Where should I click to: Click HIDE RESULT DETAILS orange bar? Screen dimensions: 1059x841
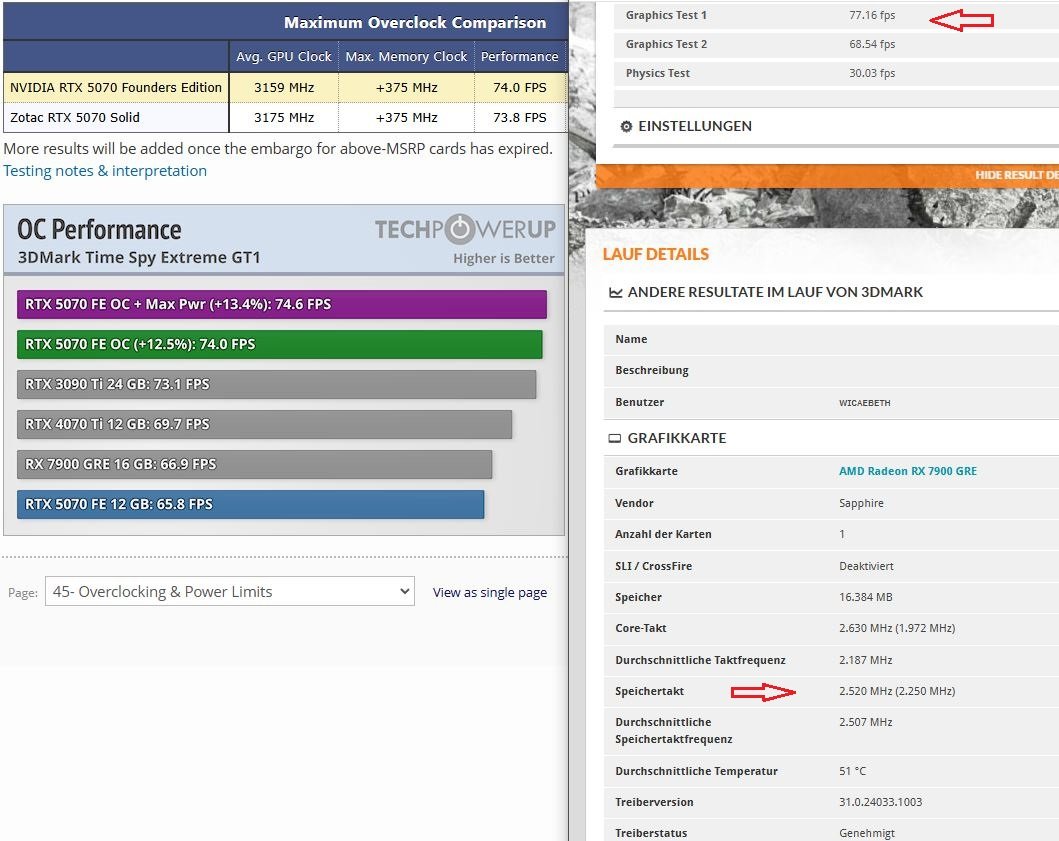pyautogui.click(x=827, y=176)
